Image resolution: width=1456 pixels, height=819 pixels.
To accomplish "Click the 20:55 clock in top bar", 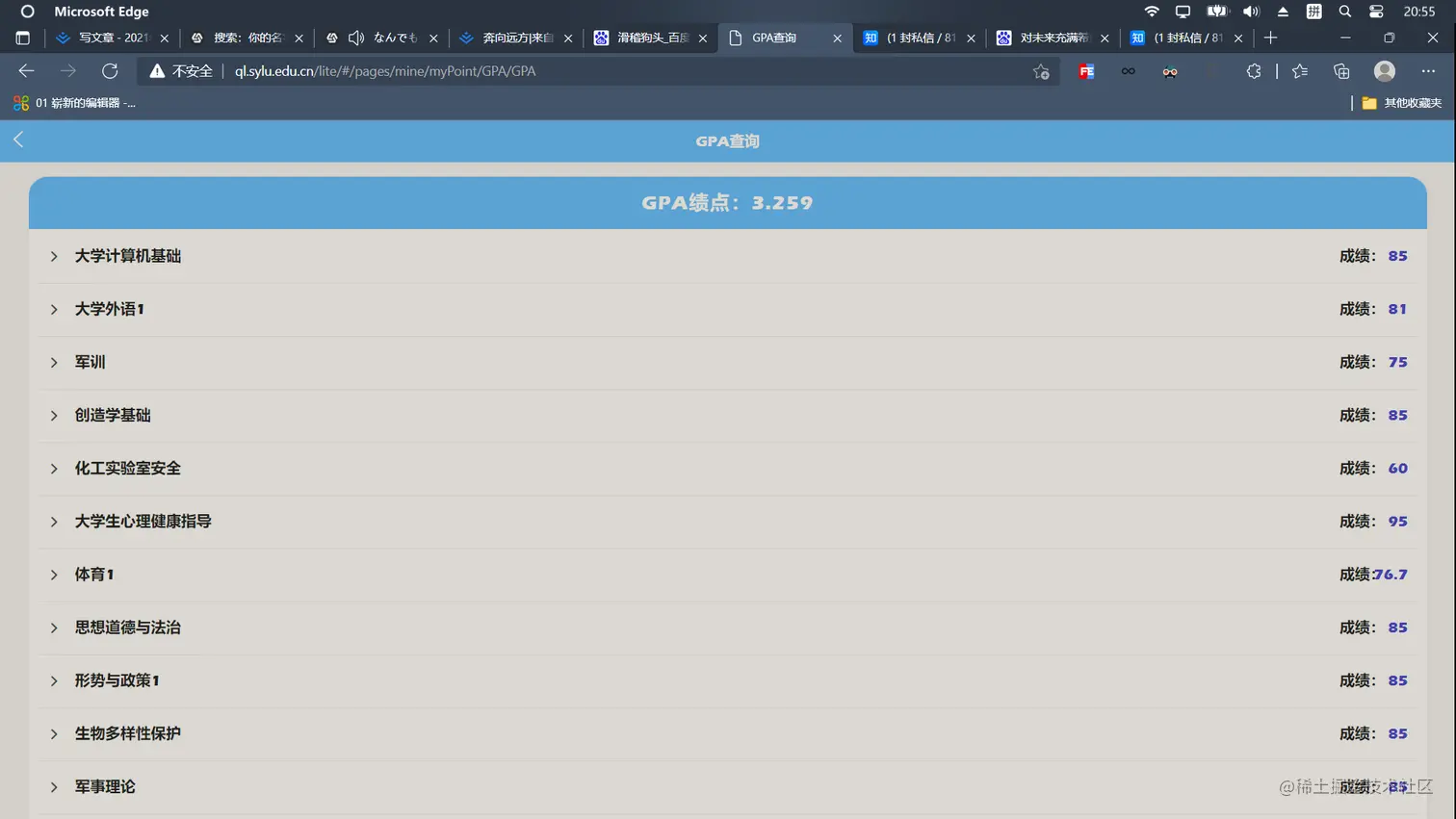I will tap(1419, 12).
